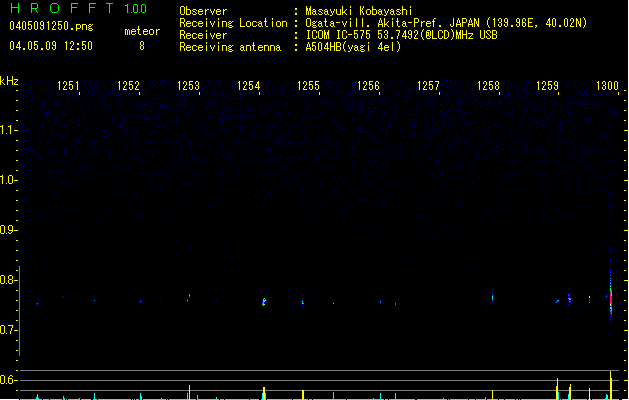Click the 1253 time axis label
Viewport: 629px width, 400px height.
tap(188, 85)
